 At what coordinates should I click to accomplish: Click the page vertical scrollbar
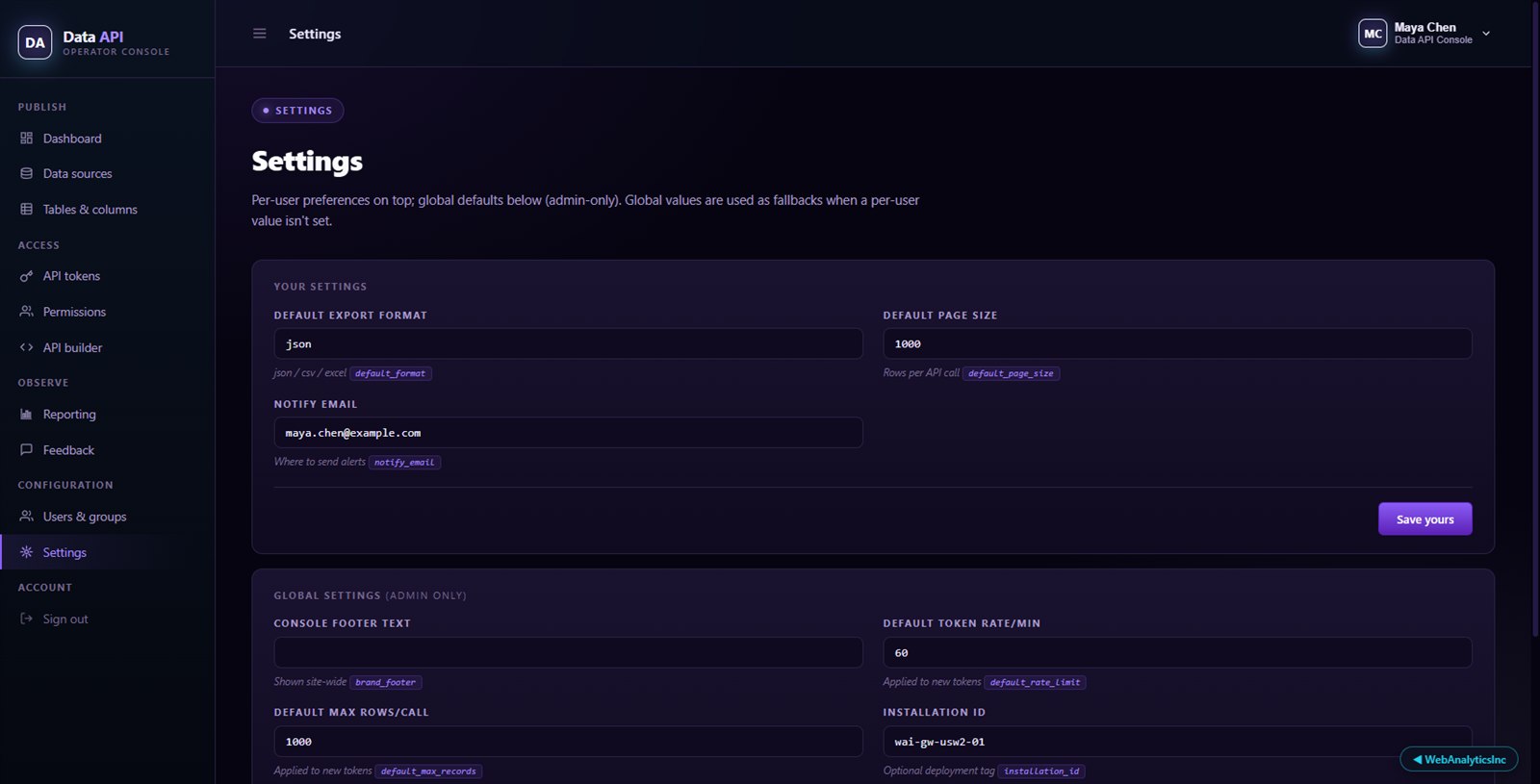pyautogui.click(x=1535, y=317)
